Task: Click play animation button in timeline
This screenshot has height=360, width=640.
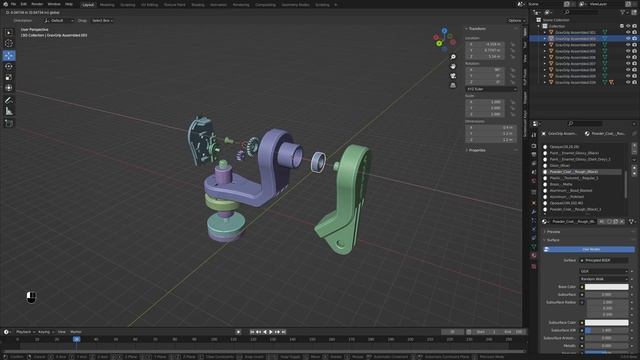Action: click(x=271, y=332)
